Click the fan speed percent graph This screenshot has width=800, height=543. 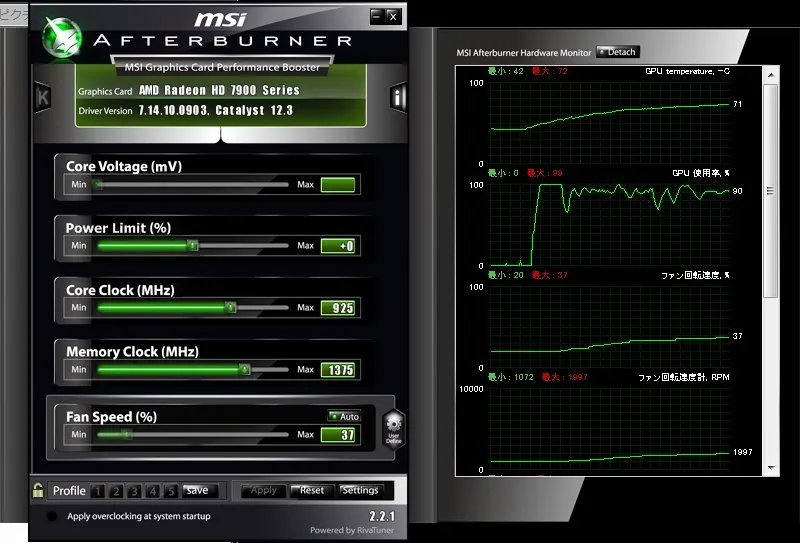click(610, 327)
